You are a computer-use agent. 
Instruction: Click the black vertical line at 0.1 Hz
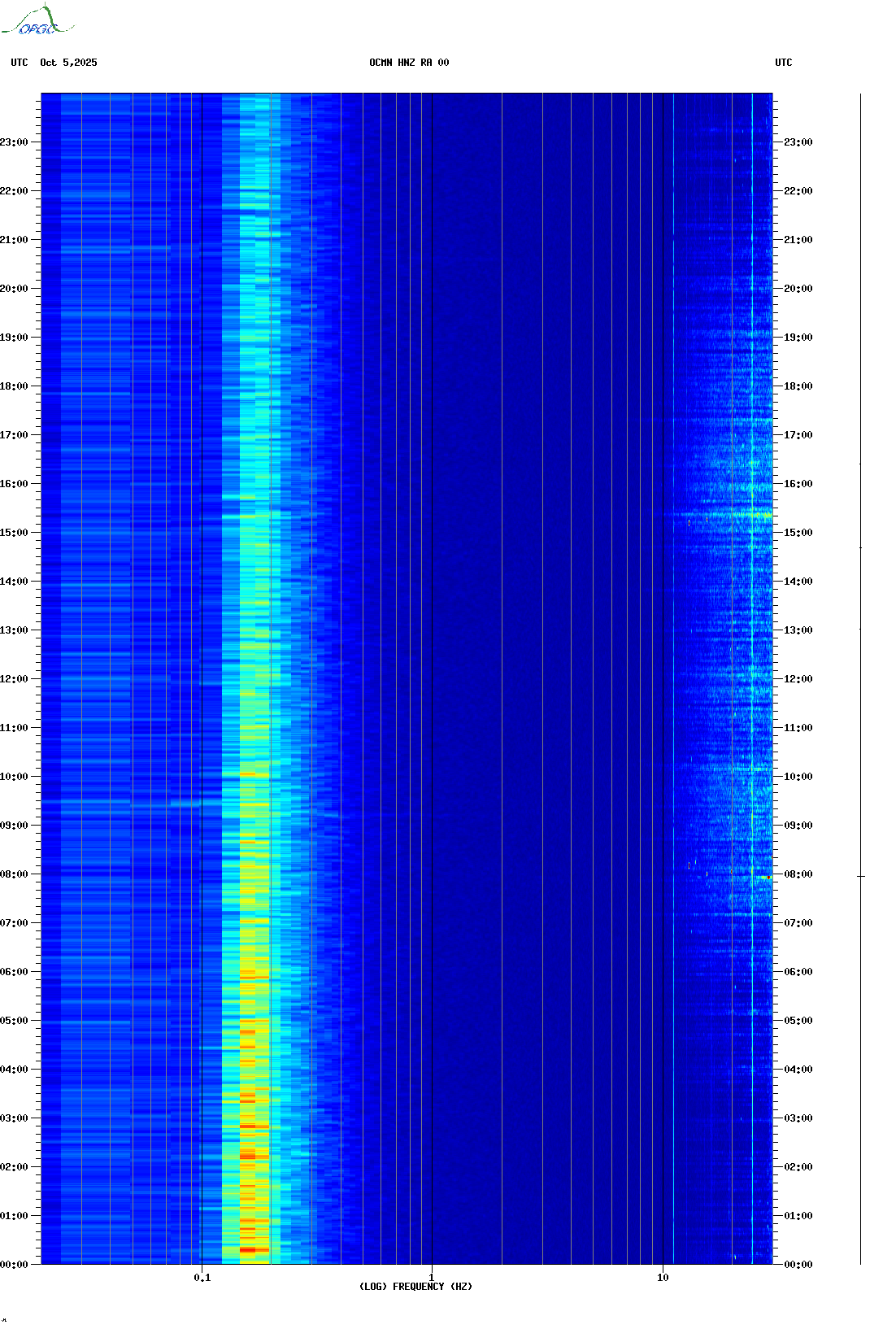[x=202, y=651]
